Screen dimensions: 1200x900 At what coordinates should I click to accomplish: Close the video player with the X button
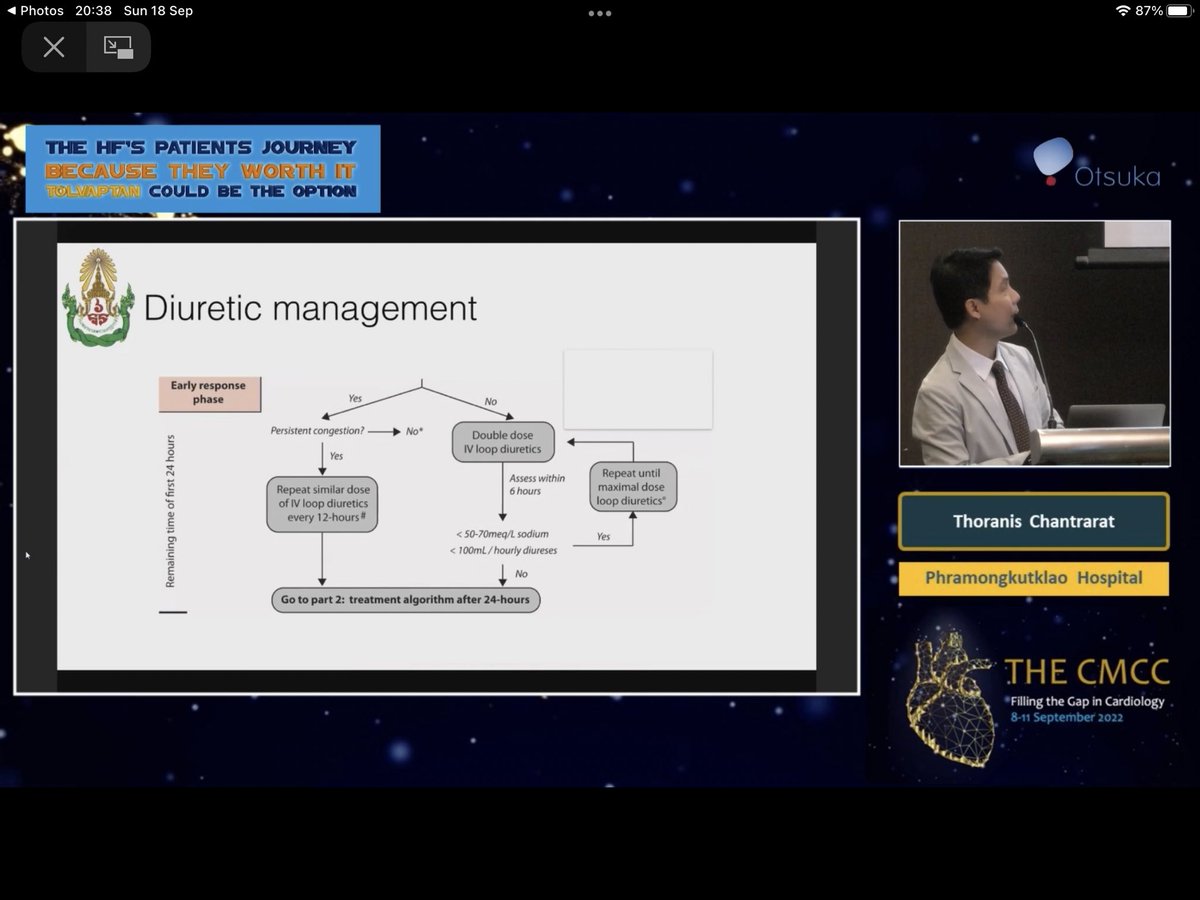54,47
